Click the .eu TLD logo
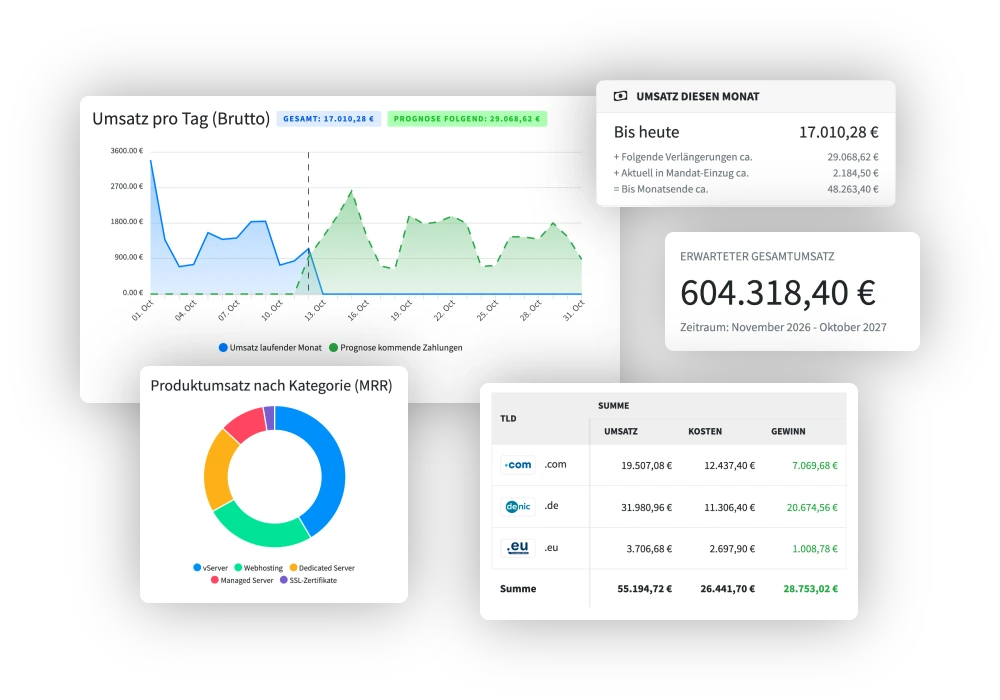The height and width of the screenshot is (700, 1000). (518, 548)
